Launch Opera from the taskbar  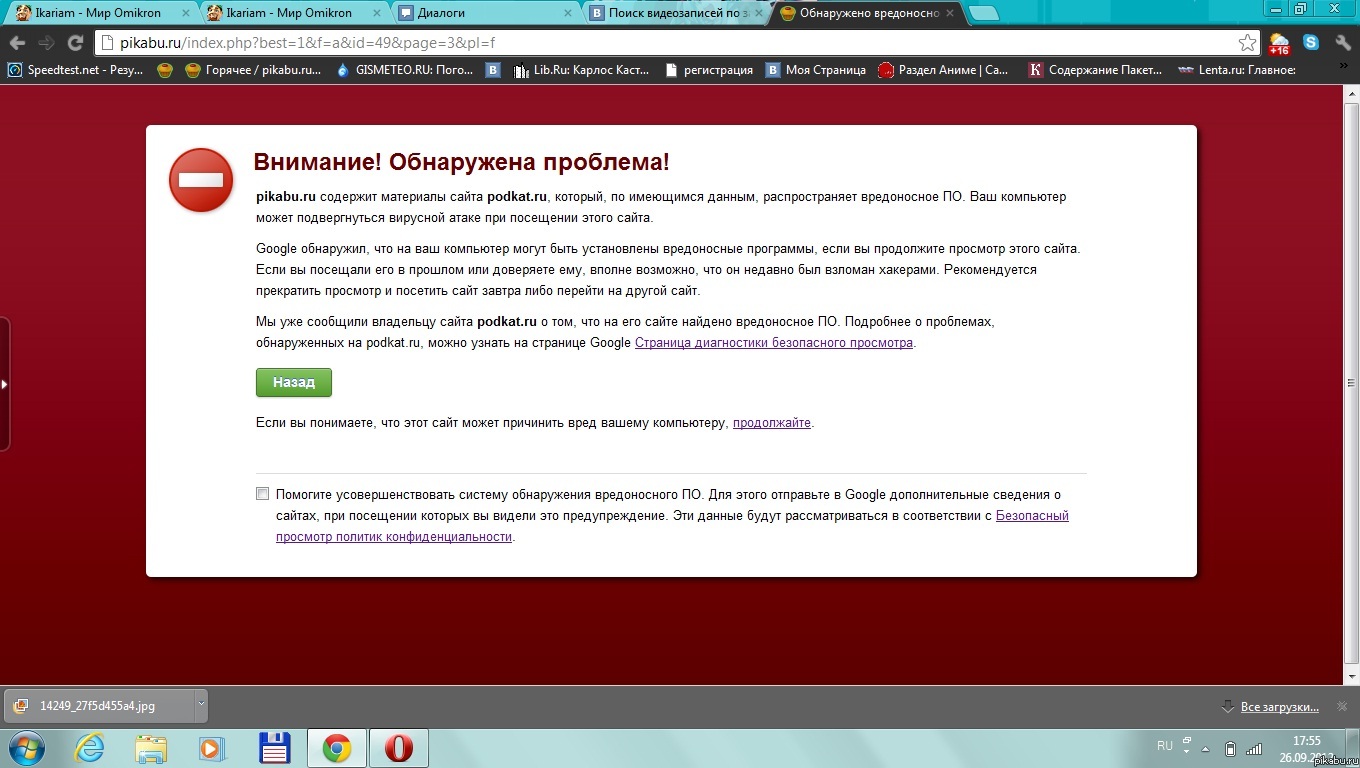[399, 748]
